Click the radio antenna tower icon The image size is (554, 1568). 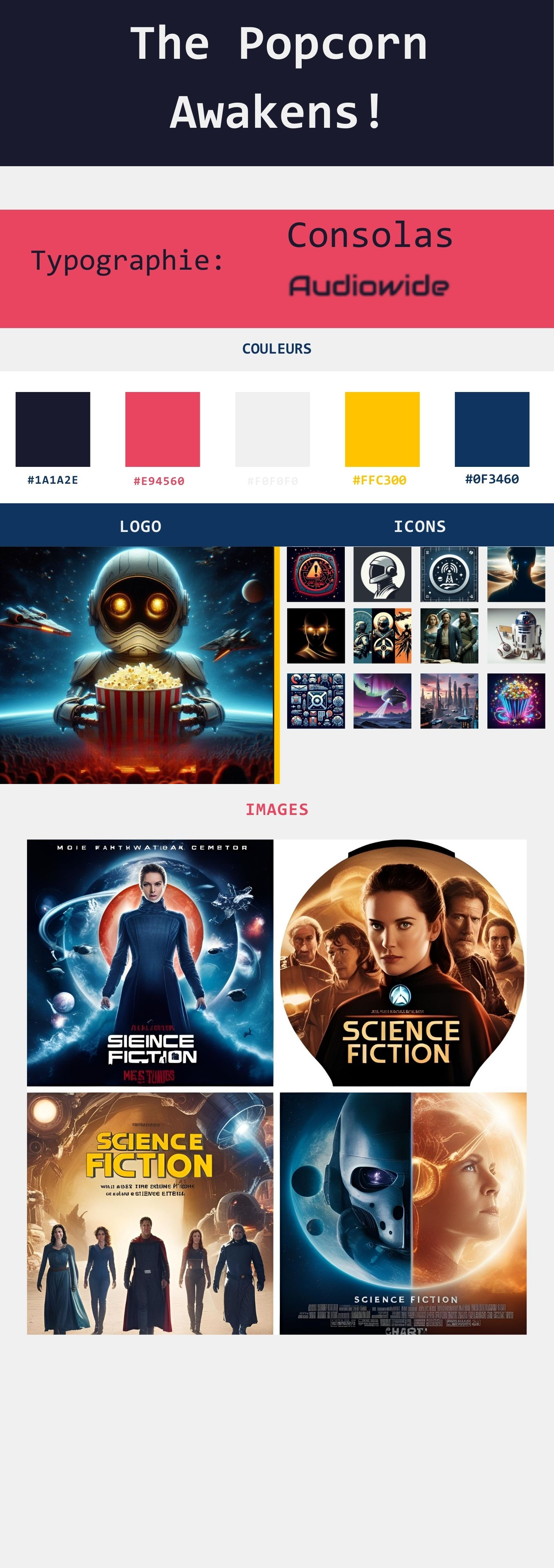click(449, 574)
